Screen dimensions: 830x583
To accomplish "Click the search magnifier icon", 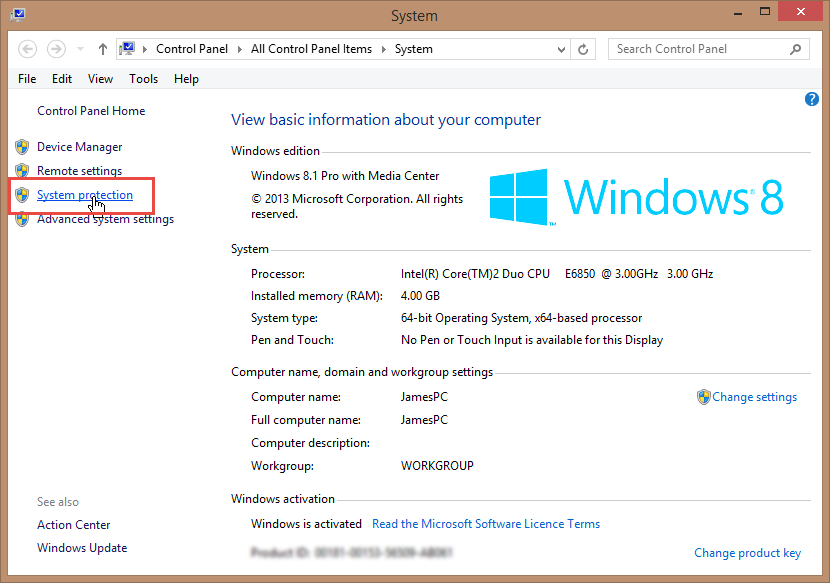I will click(796, 49).
